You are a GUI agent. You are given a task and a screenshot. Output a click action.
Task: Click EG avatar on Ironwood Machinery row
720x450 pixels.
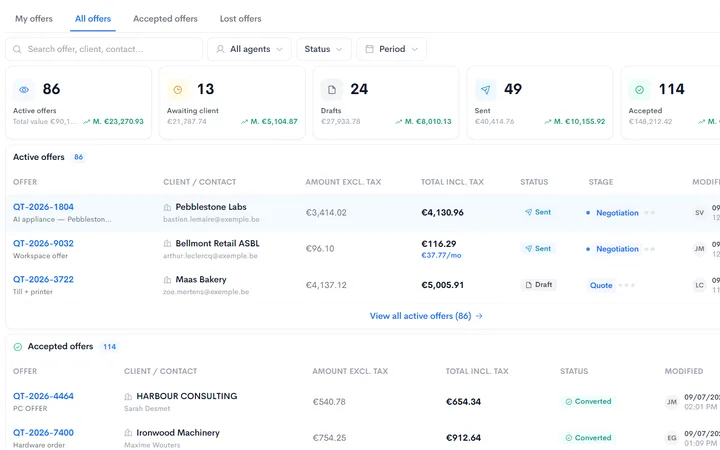[x=672, y=438]
